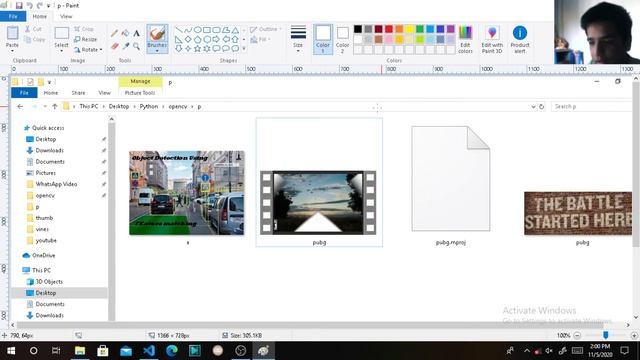This screenshot has height=360, width=640.
Task: Click the zoom in plus button
Action: (634, 336)
